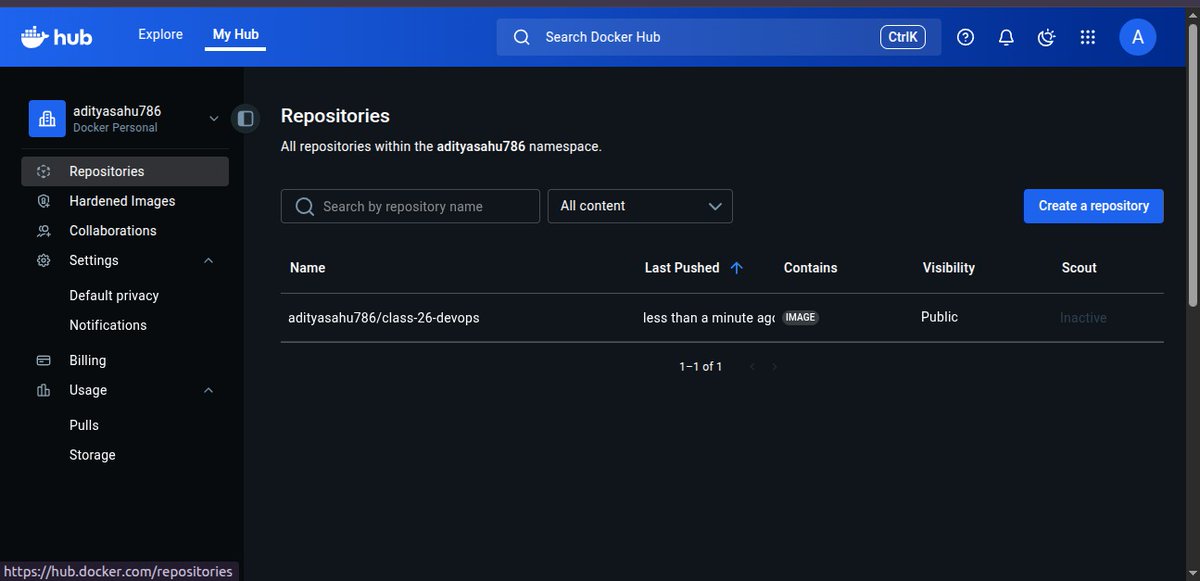1200x581 pixels.
Task: Click the Repositories page heading
Action: point(335,116)
